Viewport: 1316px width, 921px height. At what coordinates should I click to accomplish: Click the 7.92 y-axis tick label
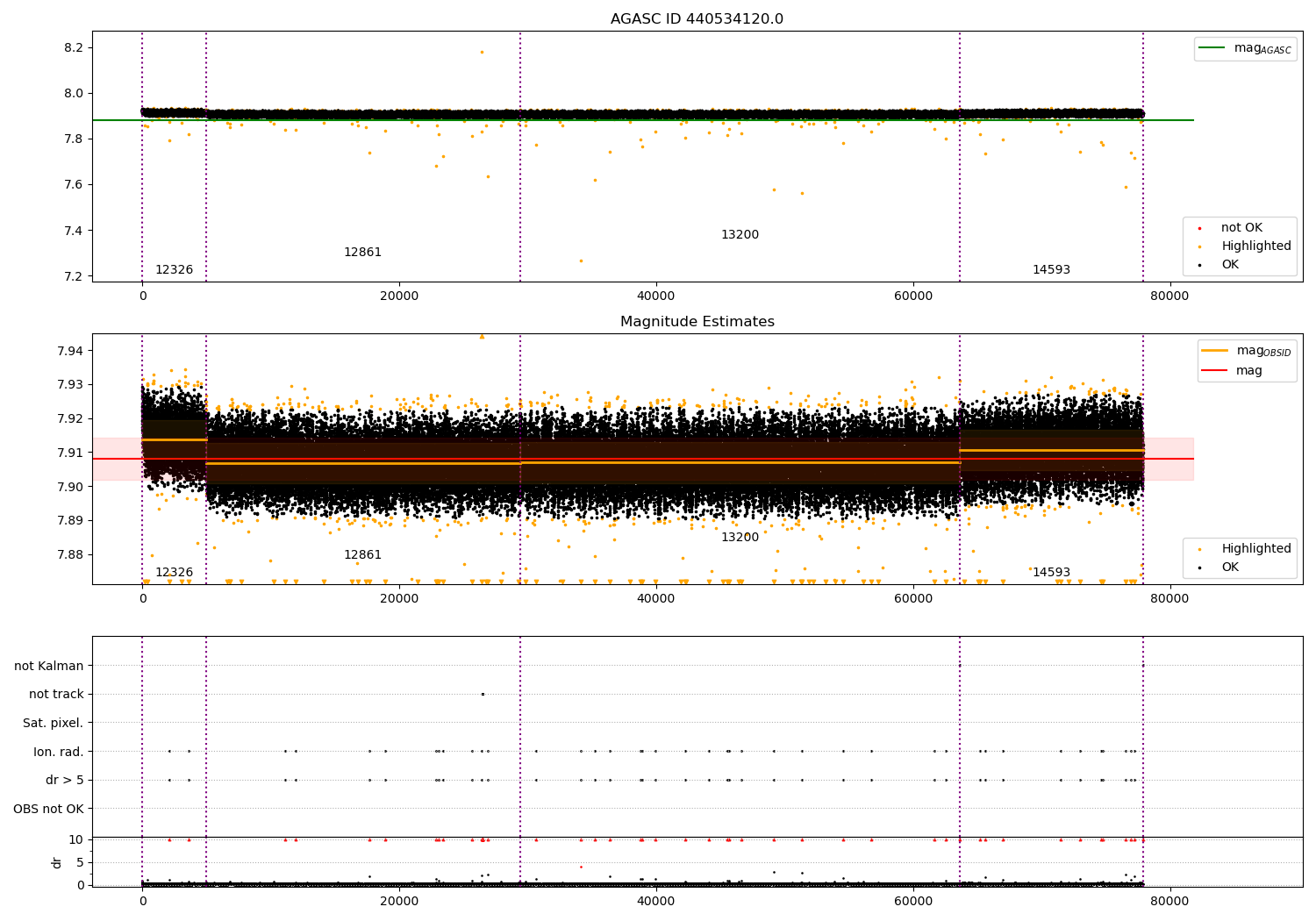(70, 419)
